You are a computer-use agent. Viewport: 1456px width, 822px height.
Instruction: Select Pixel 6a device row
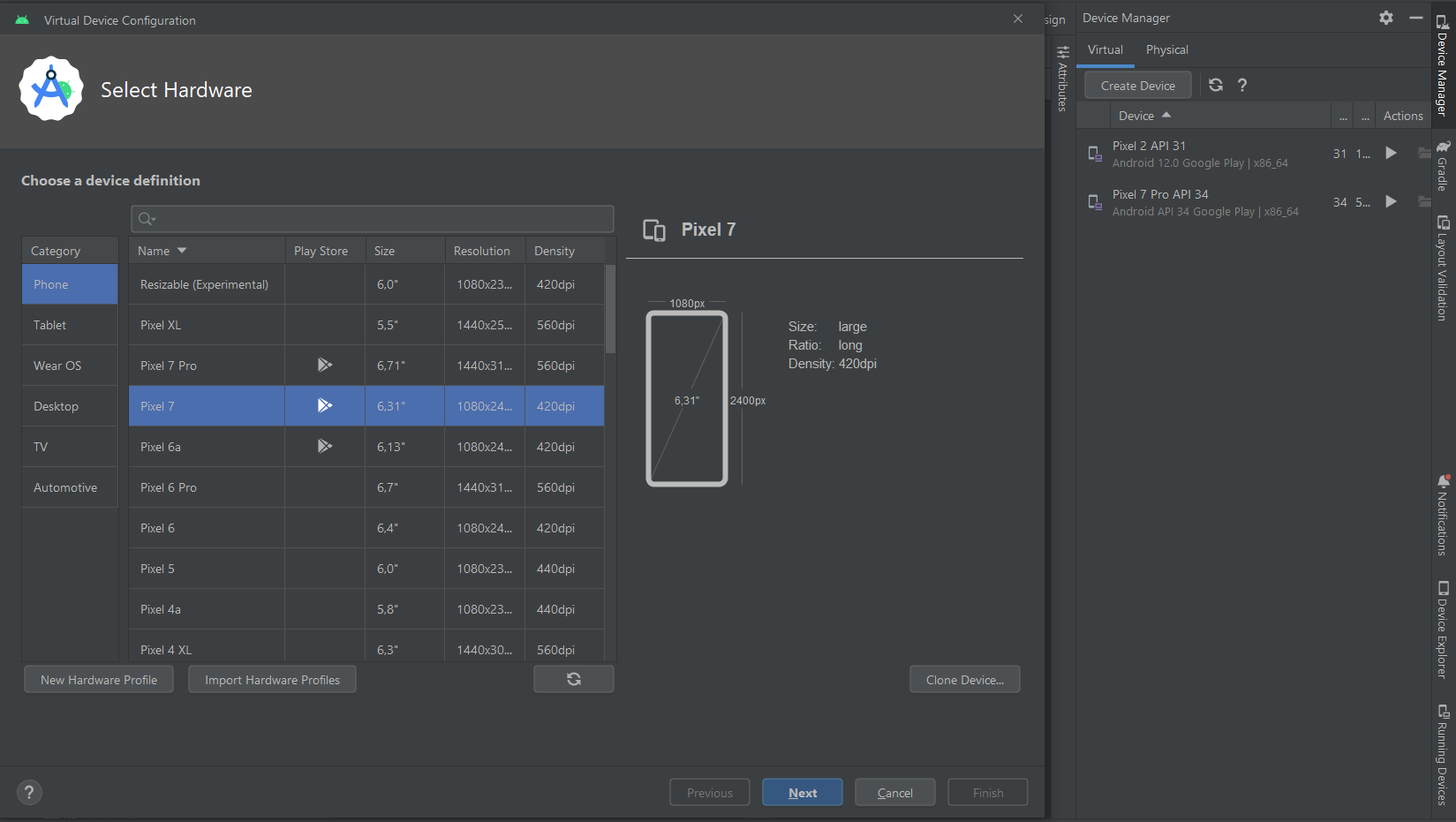[366, 447]
